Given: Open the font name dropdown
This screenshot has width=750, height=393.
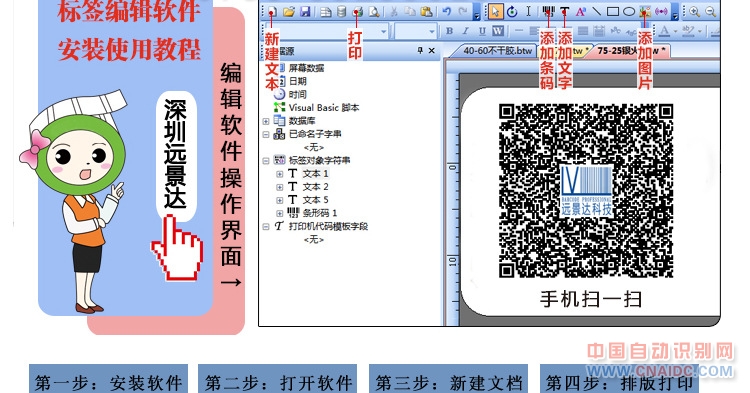Looking at the screenshot, I should tap(384, 32).
